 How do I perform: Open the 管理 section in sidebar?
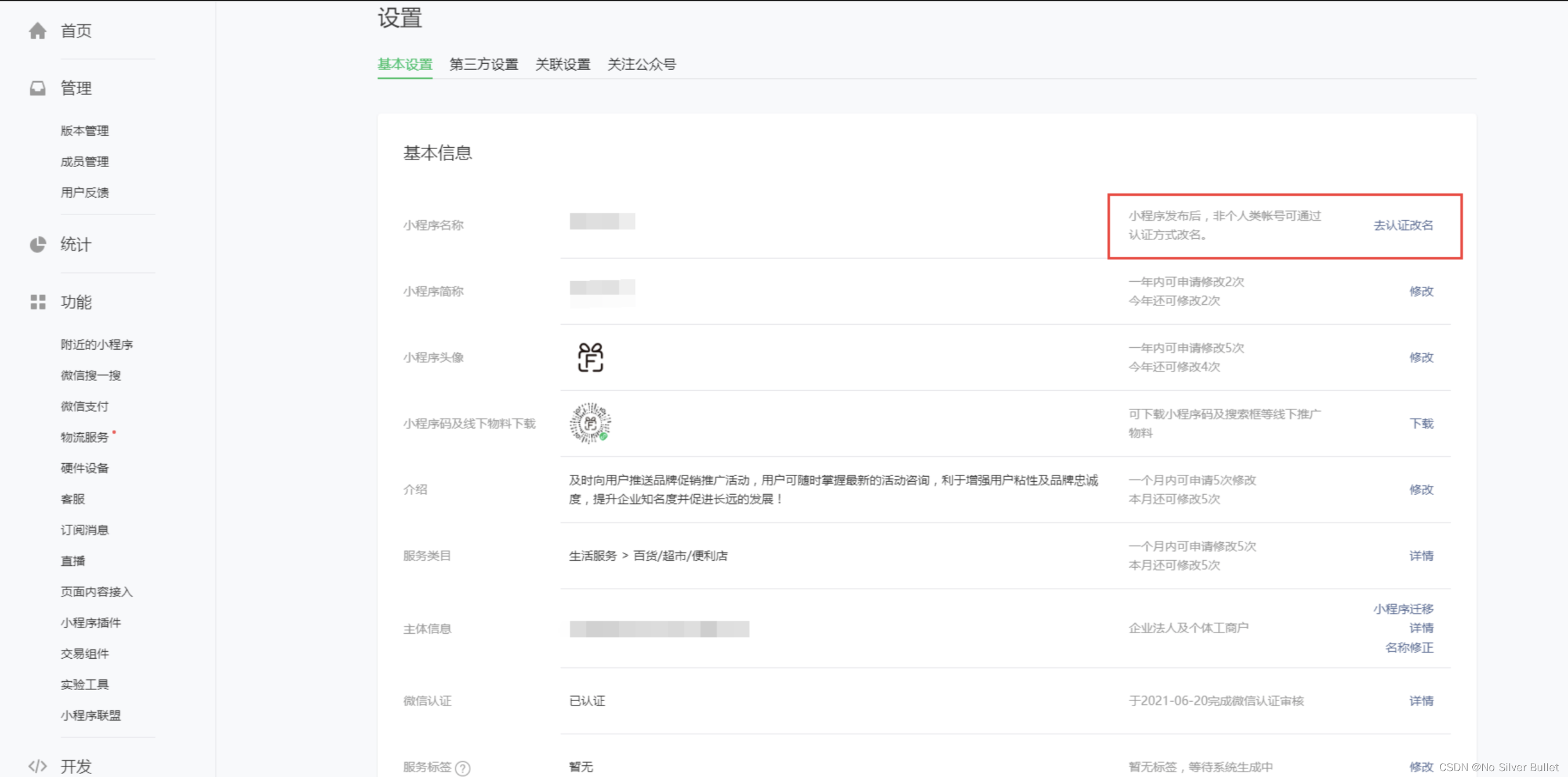coord(76,88)
